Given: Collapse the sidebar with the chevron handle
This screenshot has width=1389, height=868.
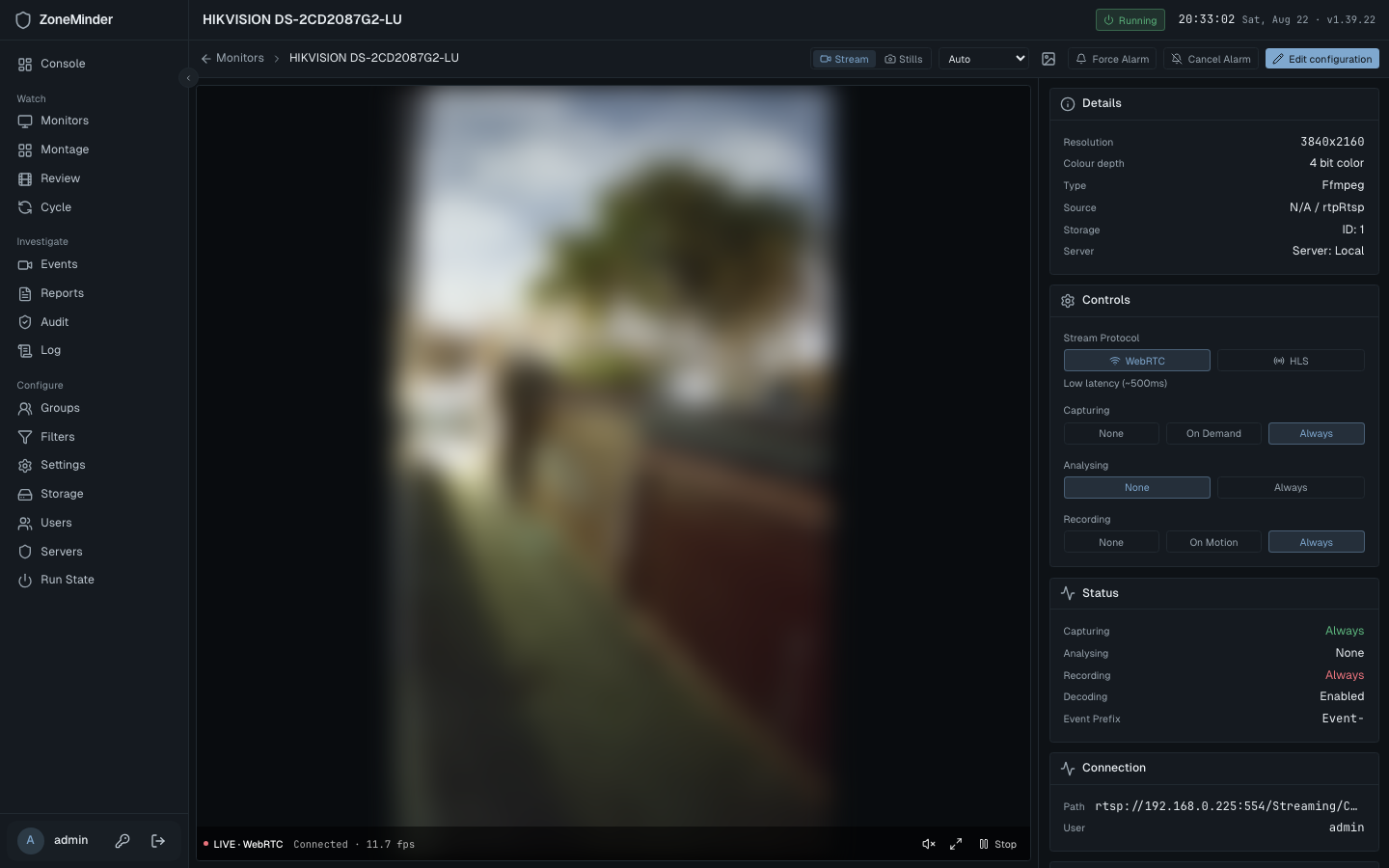Looking at the screenshot, I should (x=189, y=78).
